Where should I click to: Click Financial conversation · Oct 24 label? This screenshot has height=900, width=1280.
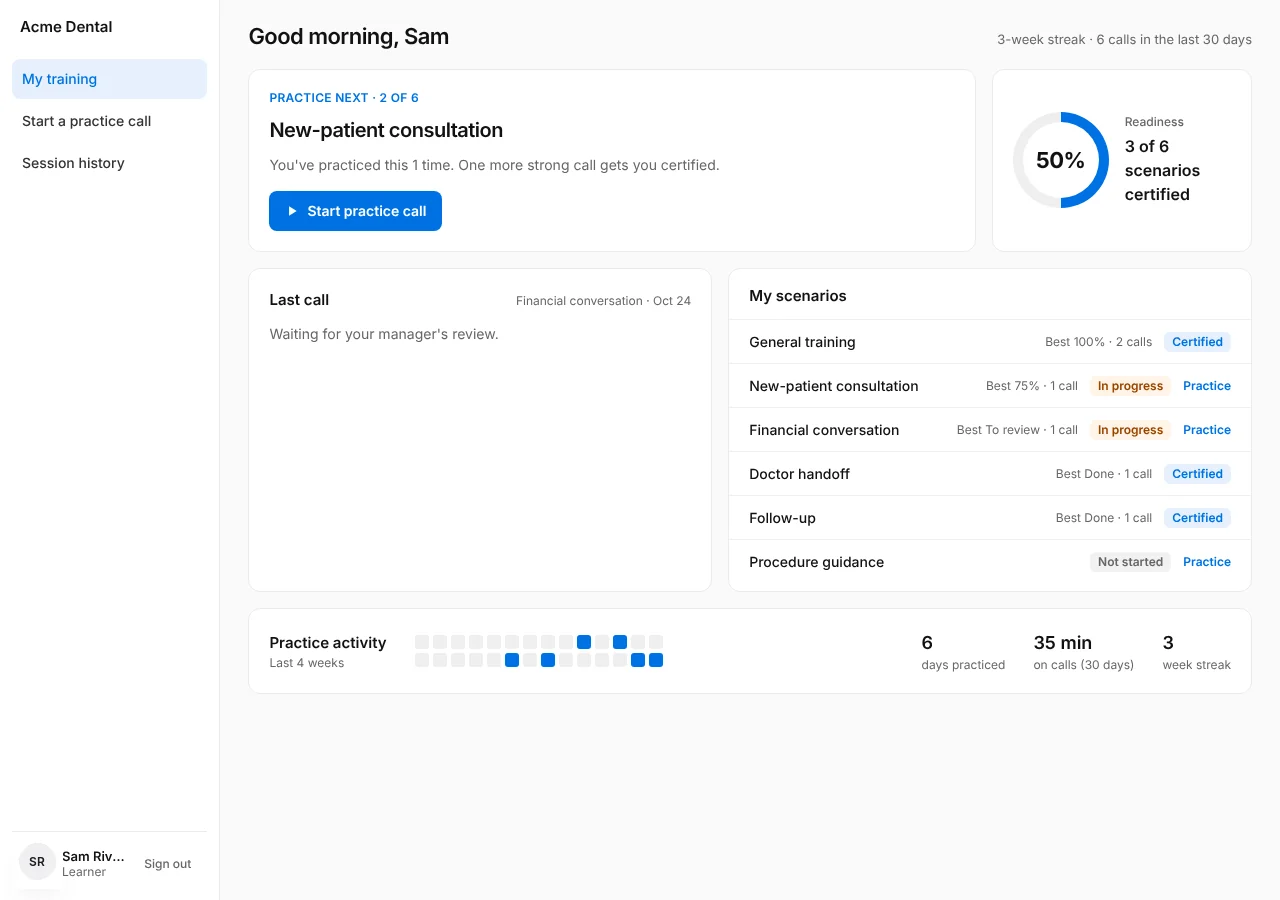click(x=603, y=301)
